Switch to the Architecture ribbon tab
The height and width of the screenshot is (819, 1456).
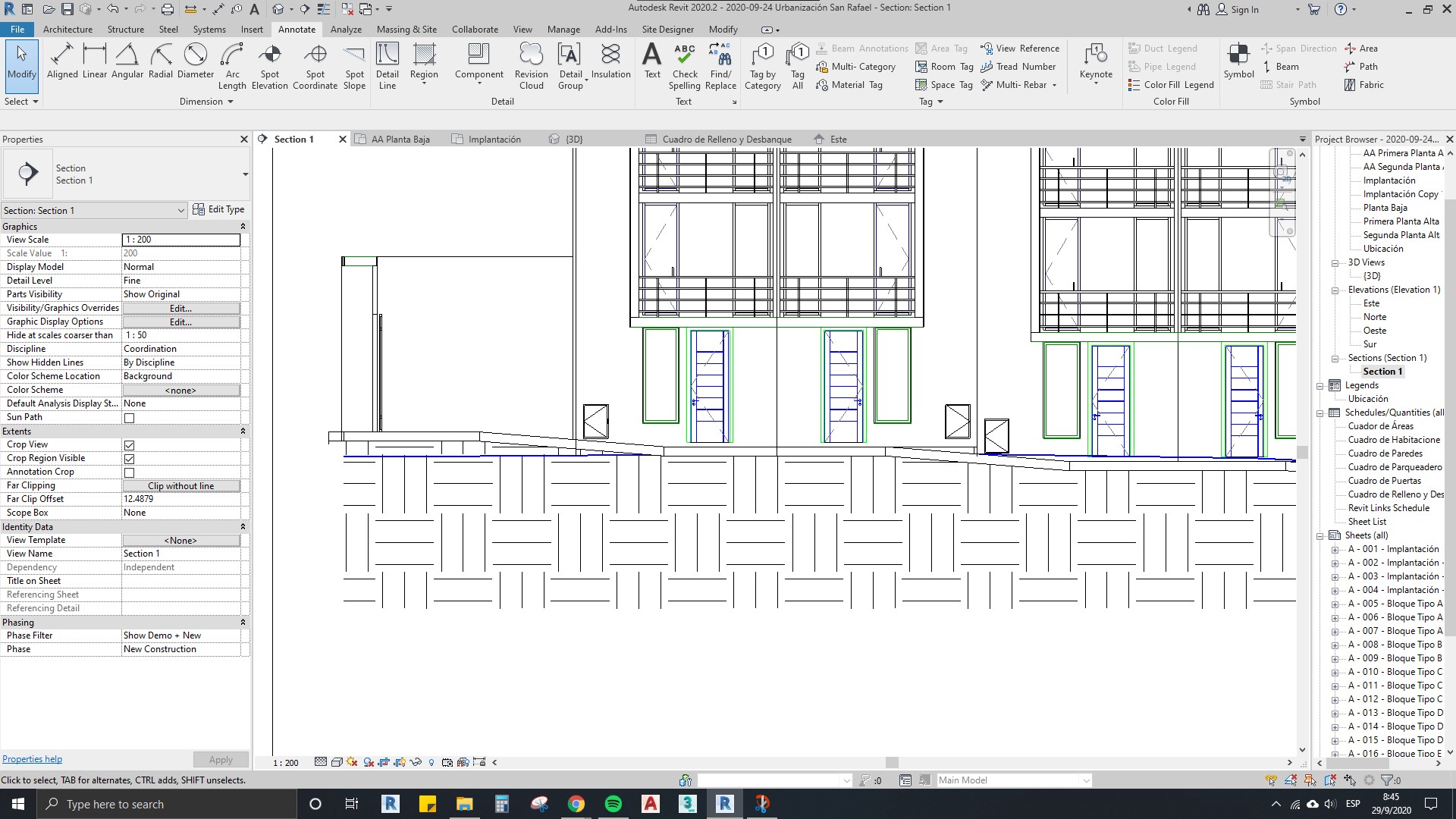click(67, 29)
